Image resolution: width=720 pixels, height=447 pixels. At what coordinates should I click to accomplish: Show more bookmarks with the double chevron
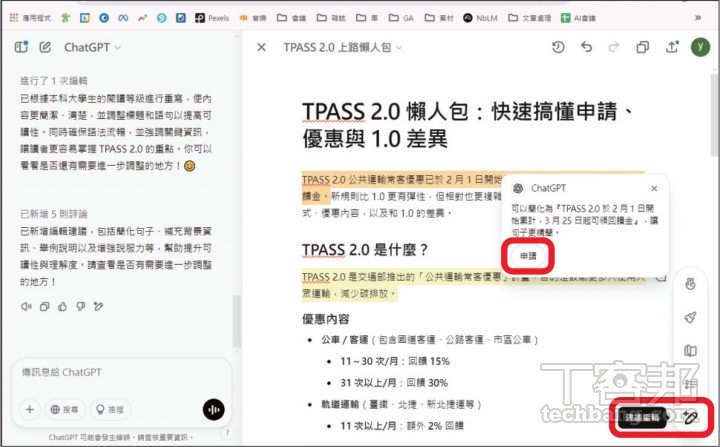click(698, 18)
